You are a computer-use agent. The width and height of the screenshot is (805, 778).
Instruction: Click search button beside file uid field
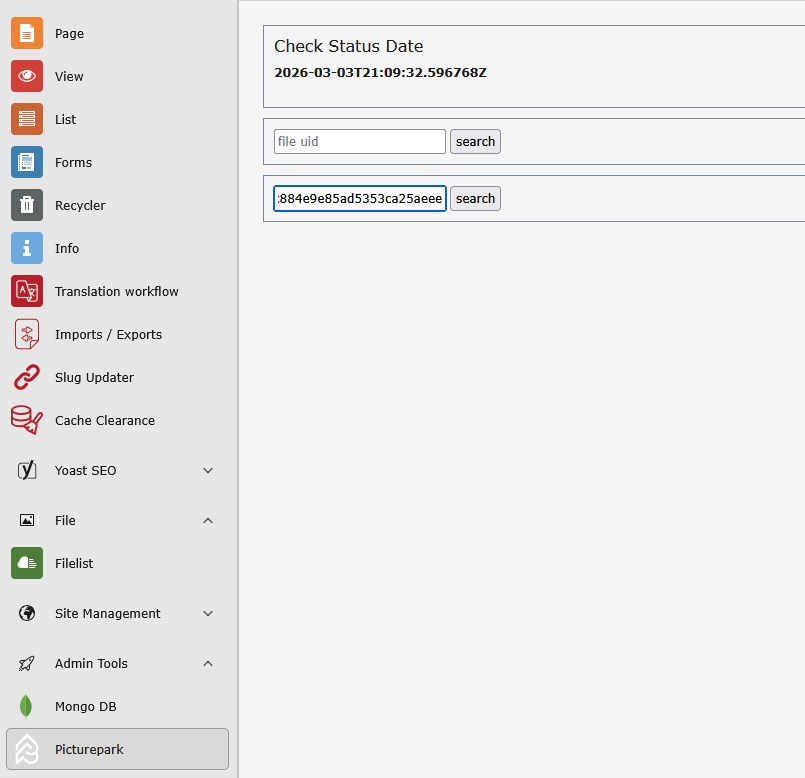point(475,141)
